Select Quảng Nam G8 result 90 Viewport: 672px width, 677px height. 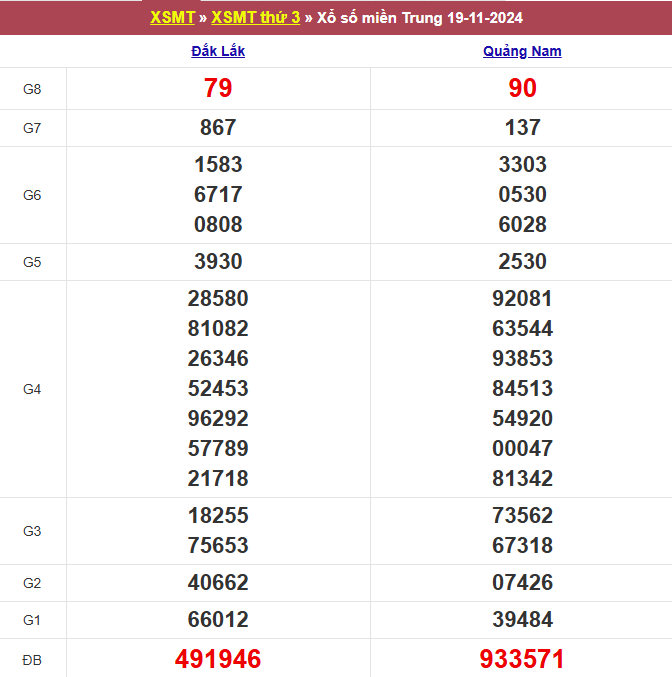[x=522, y=88]
